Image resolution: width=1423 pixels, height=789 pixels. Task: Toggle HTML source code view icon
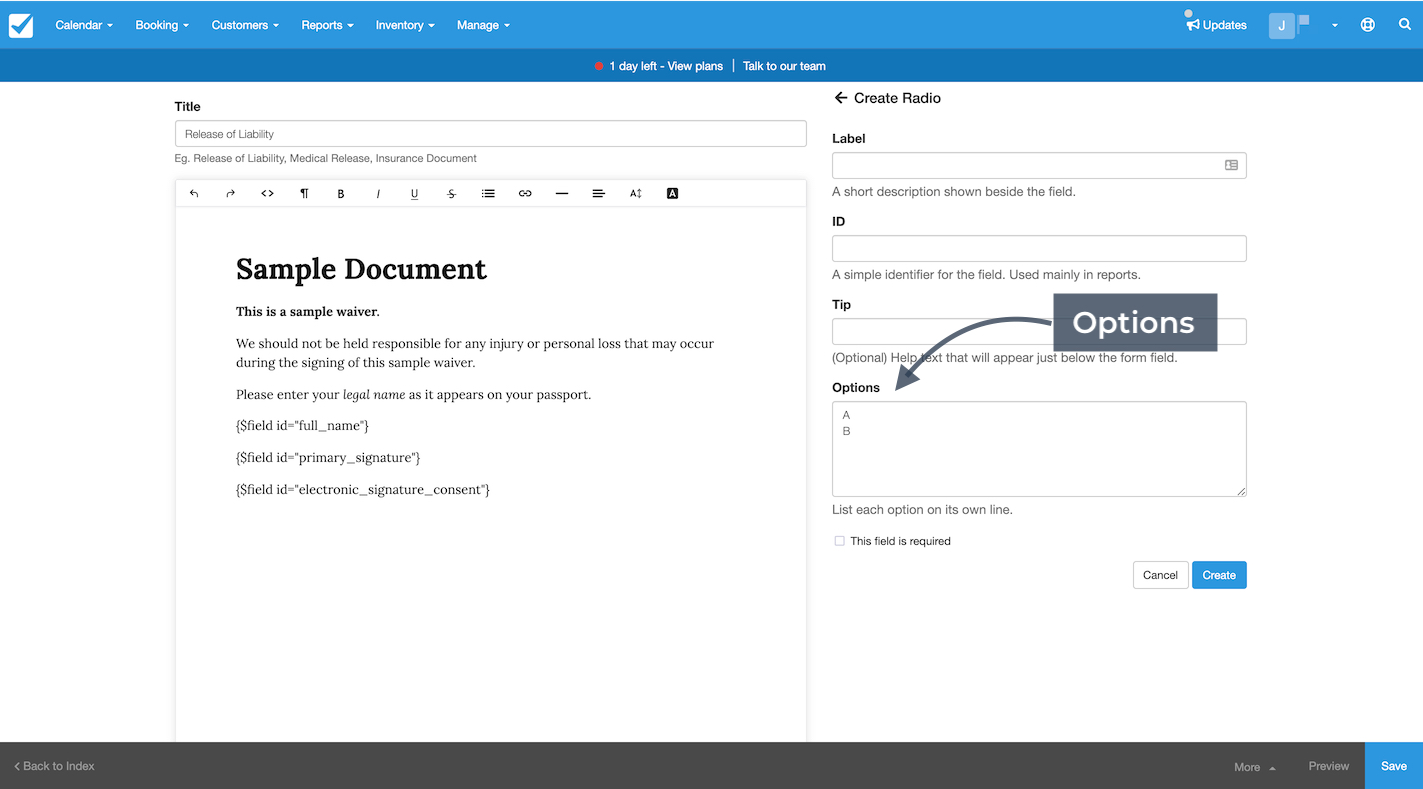[267, 193]
